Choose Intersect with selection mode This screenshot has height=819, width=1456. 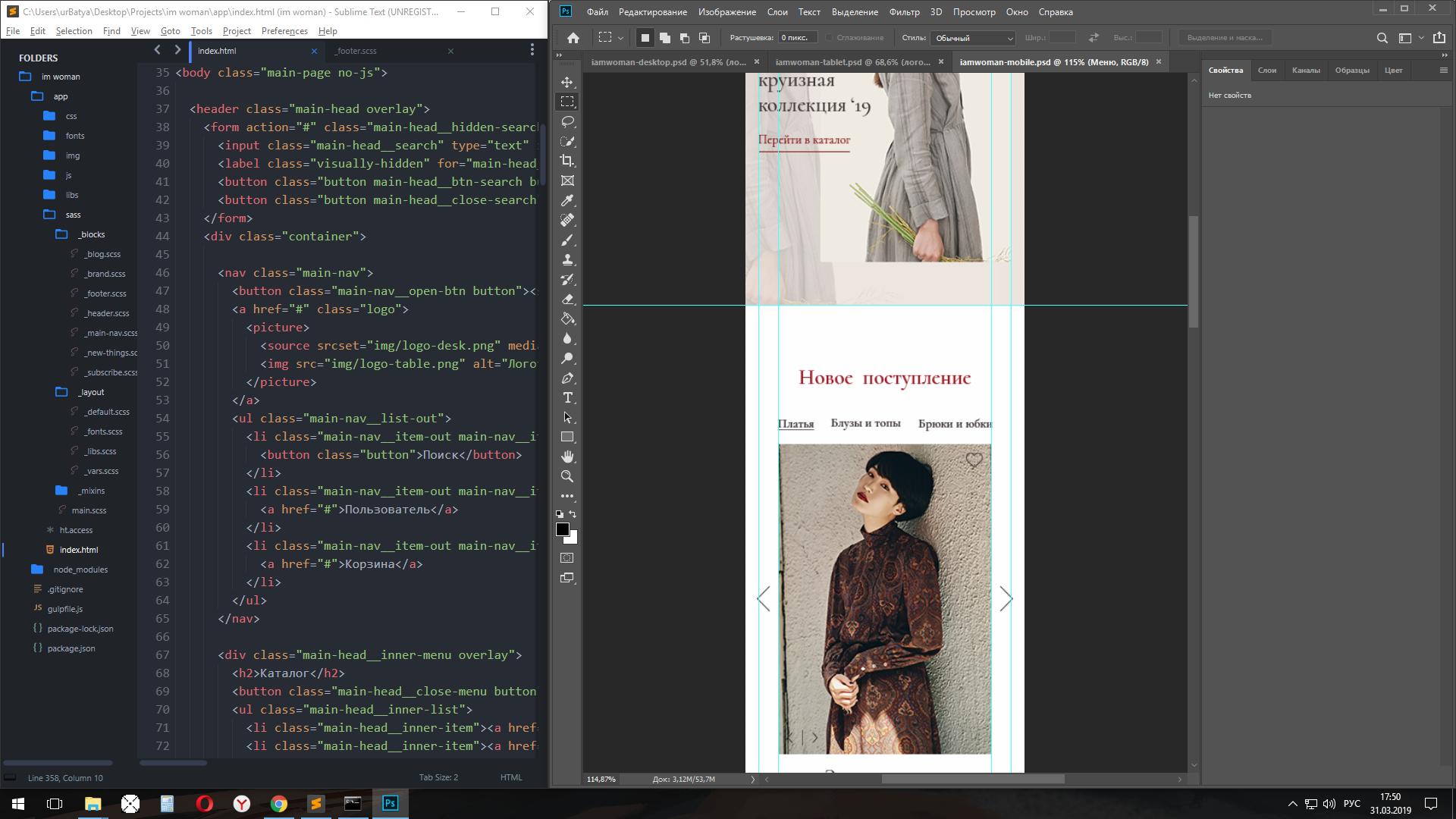pos(704,38)
